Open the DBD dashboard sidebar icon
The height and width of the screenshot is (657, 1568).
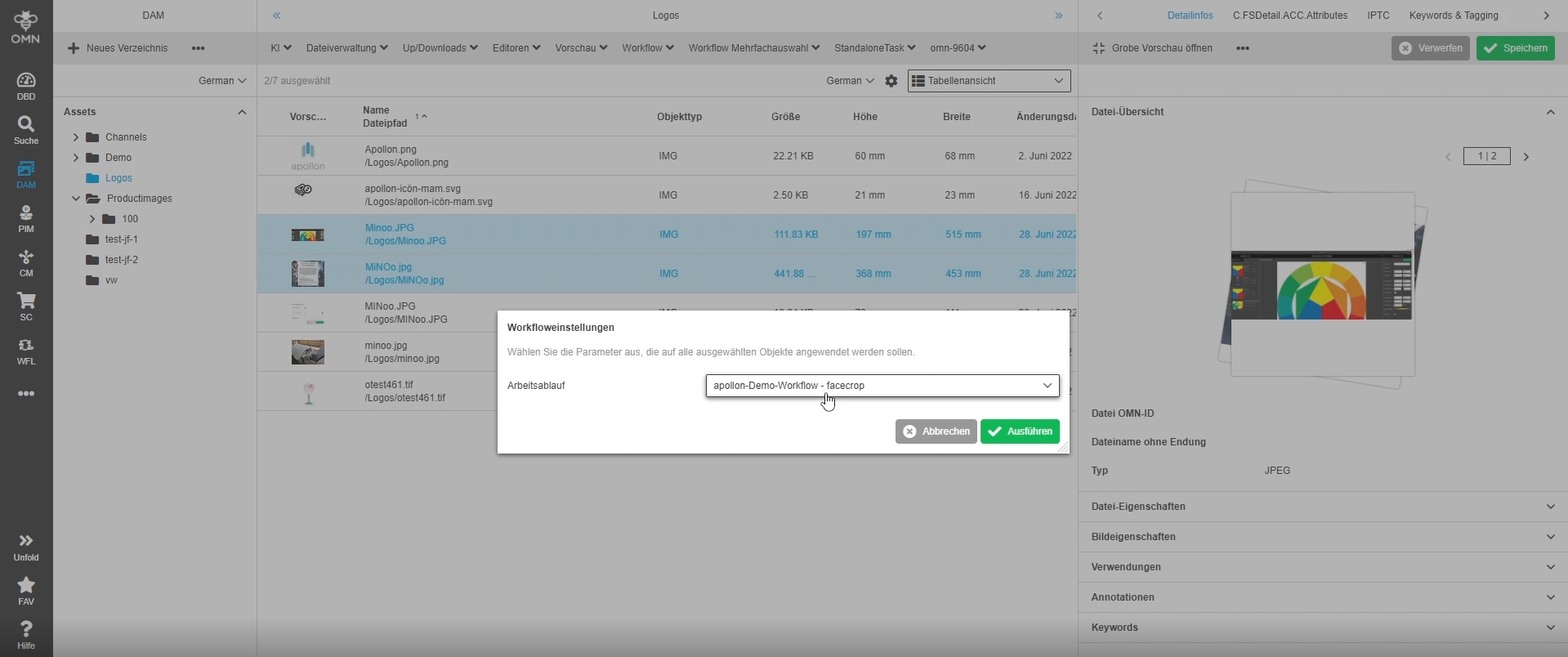click(26, 86)
